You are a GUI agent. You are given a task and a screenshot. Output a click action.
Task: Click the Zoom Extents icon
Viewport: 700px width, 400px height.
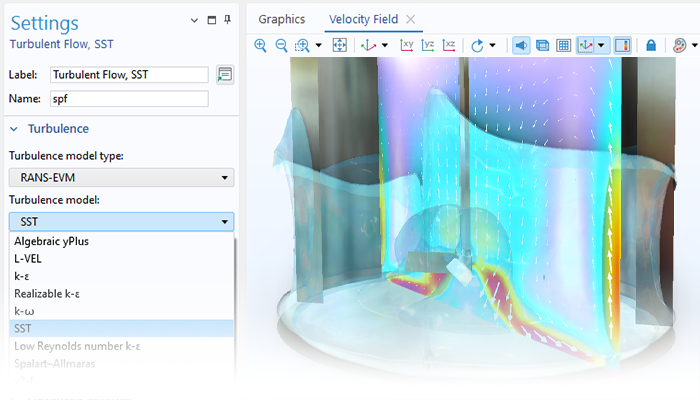(340, 45)
